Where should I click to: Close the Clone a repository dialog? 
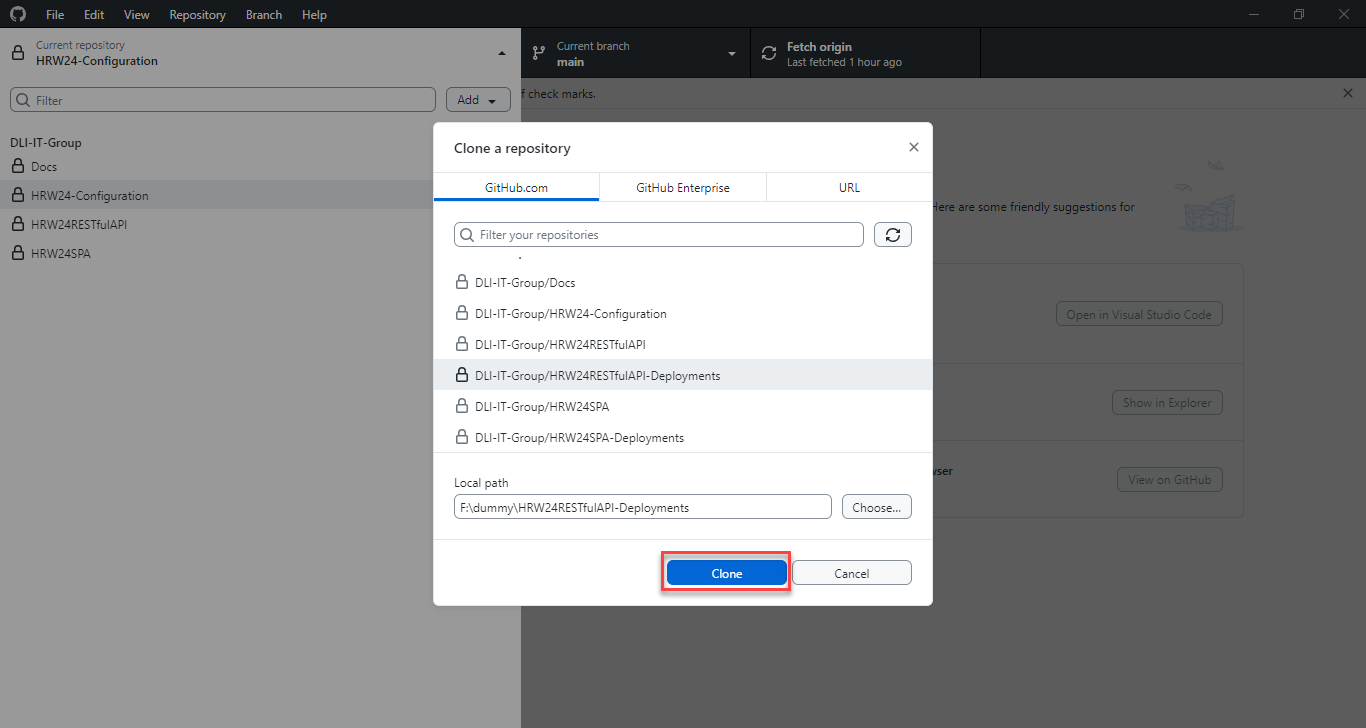click(913, 146)
